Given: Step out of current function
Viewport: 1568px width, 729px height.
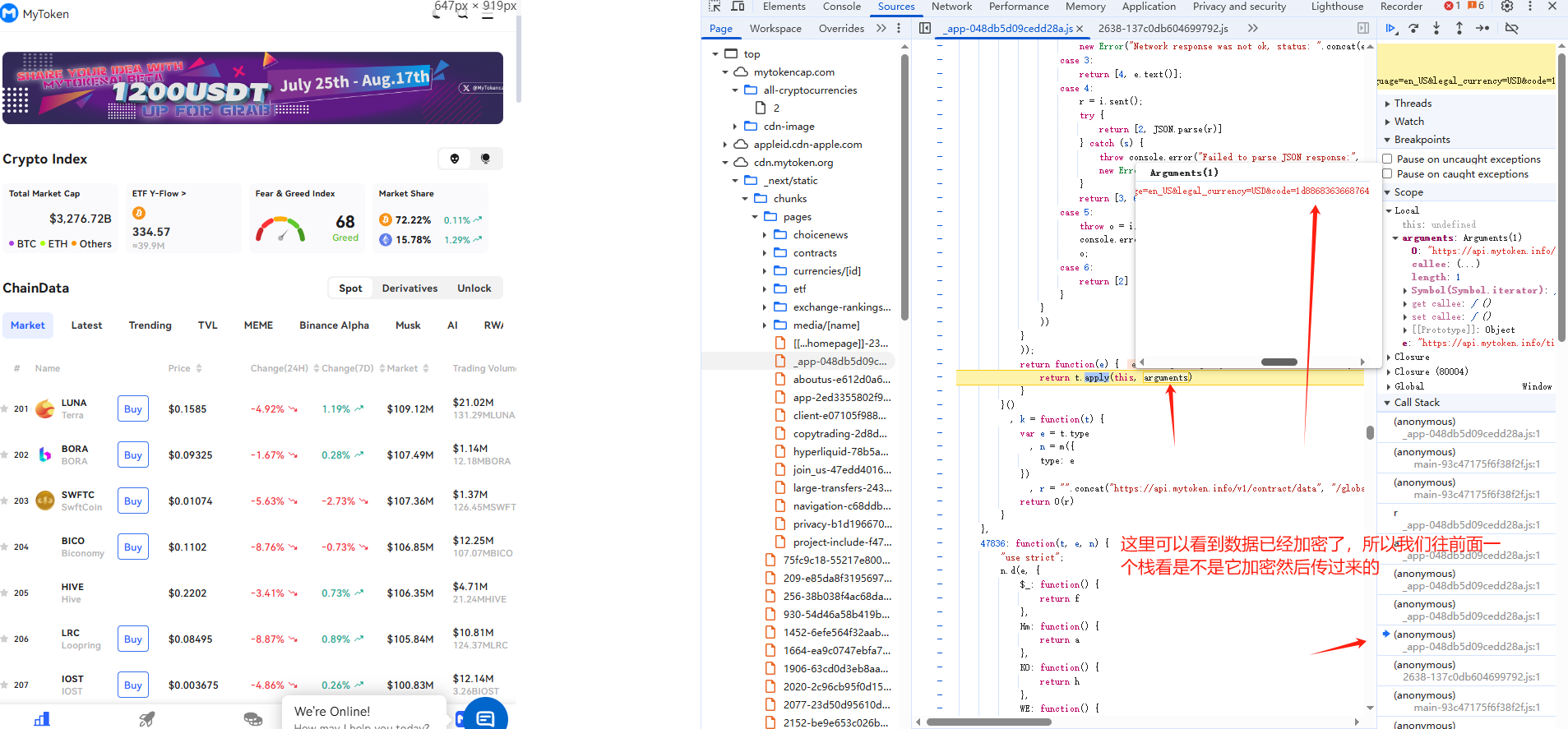Looking at the screenshot, I should tap(1459, 28).
